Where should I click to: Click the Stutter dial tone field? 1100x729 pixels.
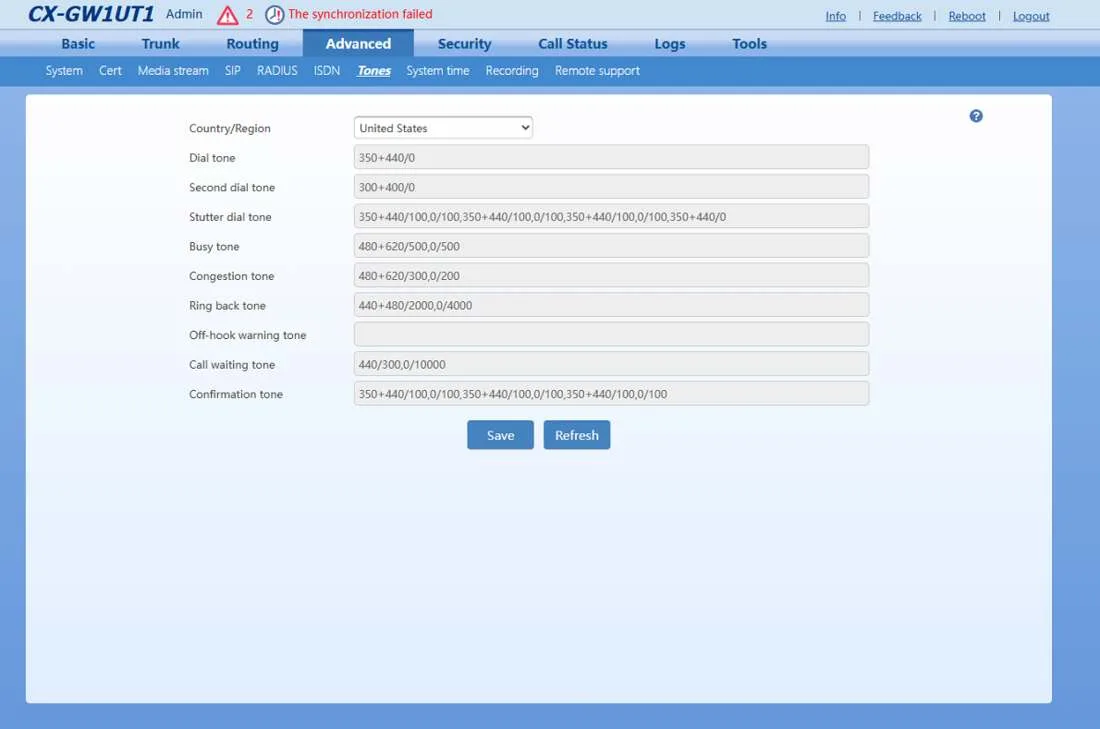click(x=611, y=216)
